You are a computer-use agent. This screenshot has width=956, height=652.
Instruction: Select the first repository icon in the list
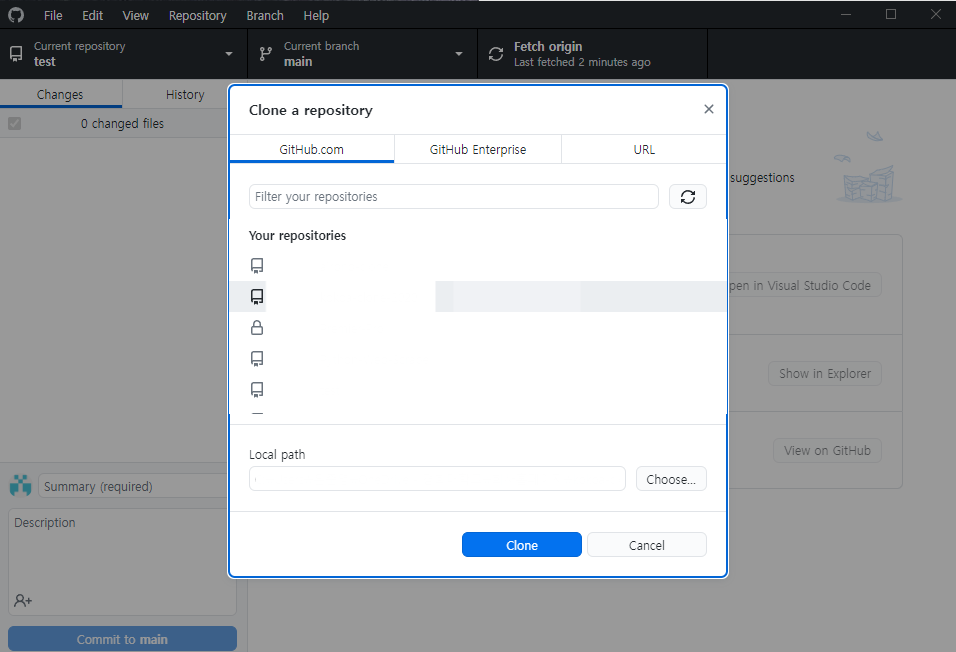[x=257, y=265]
